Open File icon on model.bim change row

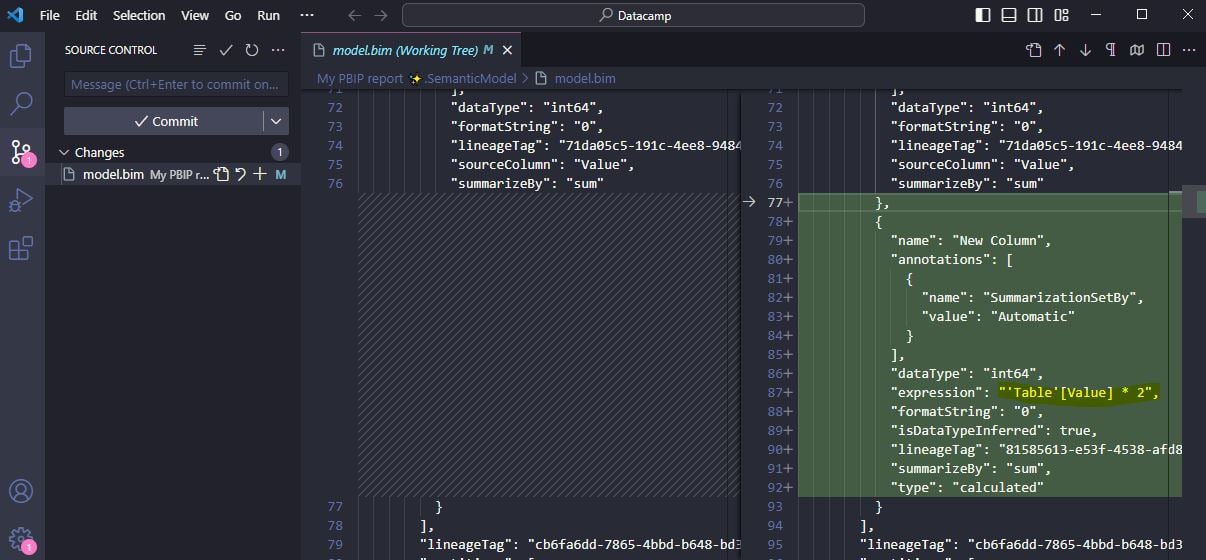pos(222,174)
